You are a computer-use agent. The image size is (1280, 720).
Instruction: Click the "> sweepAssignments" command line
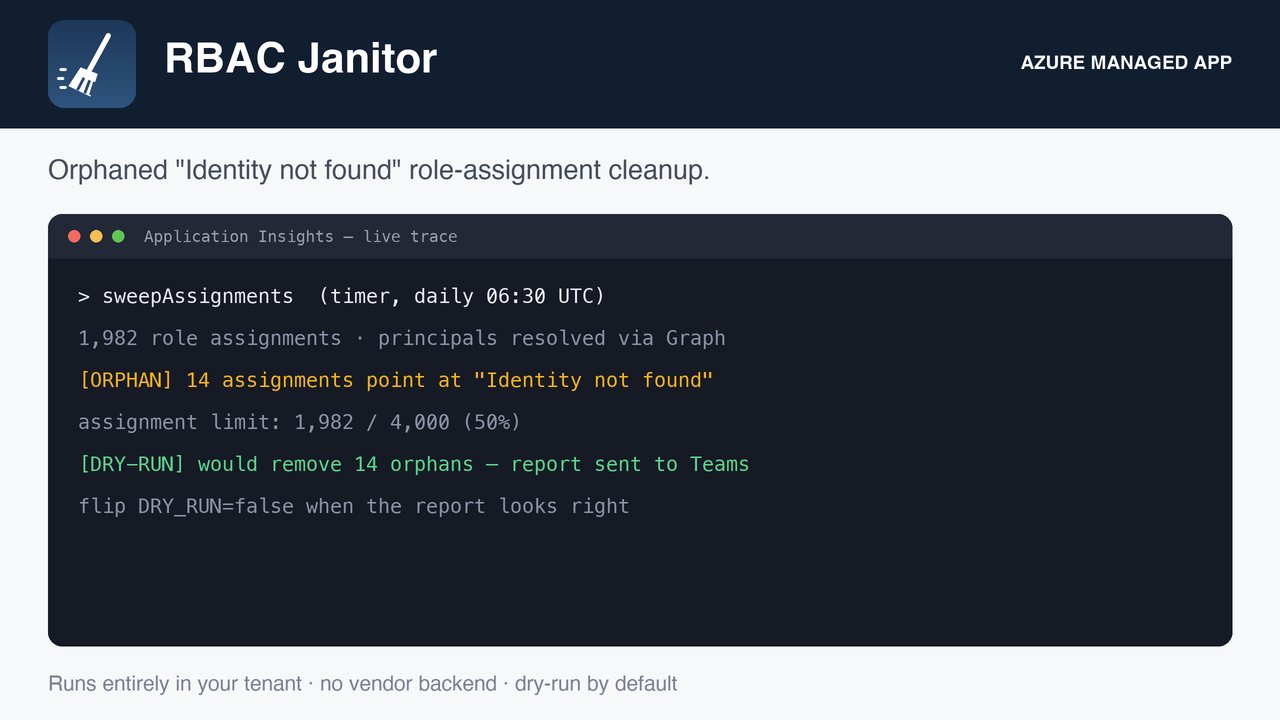[341, 297]
